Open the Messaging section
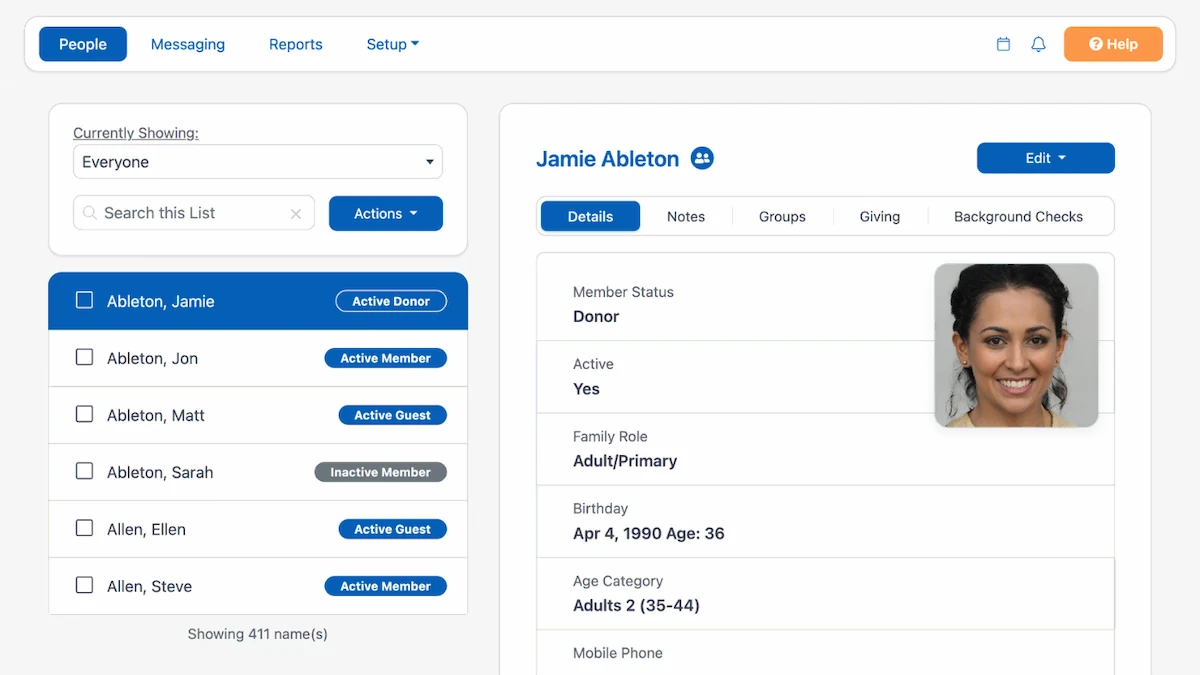This screenshot has width=1200, height=675. [x=188, y=44]
